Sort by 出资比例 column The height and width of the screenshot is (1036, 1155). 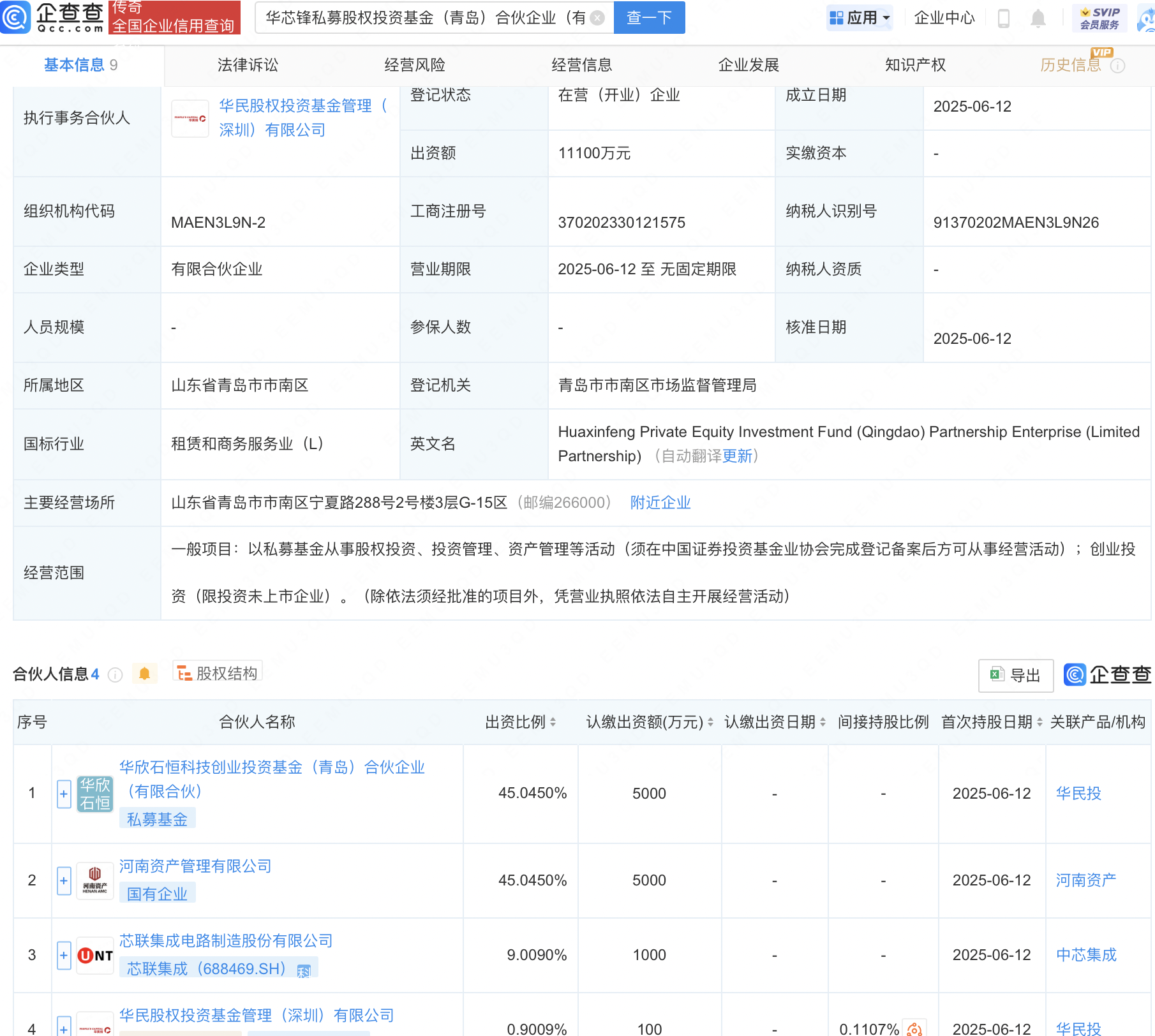click(x=553, y=722)
